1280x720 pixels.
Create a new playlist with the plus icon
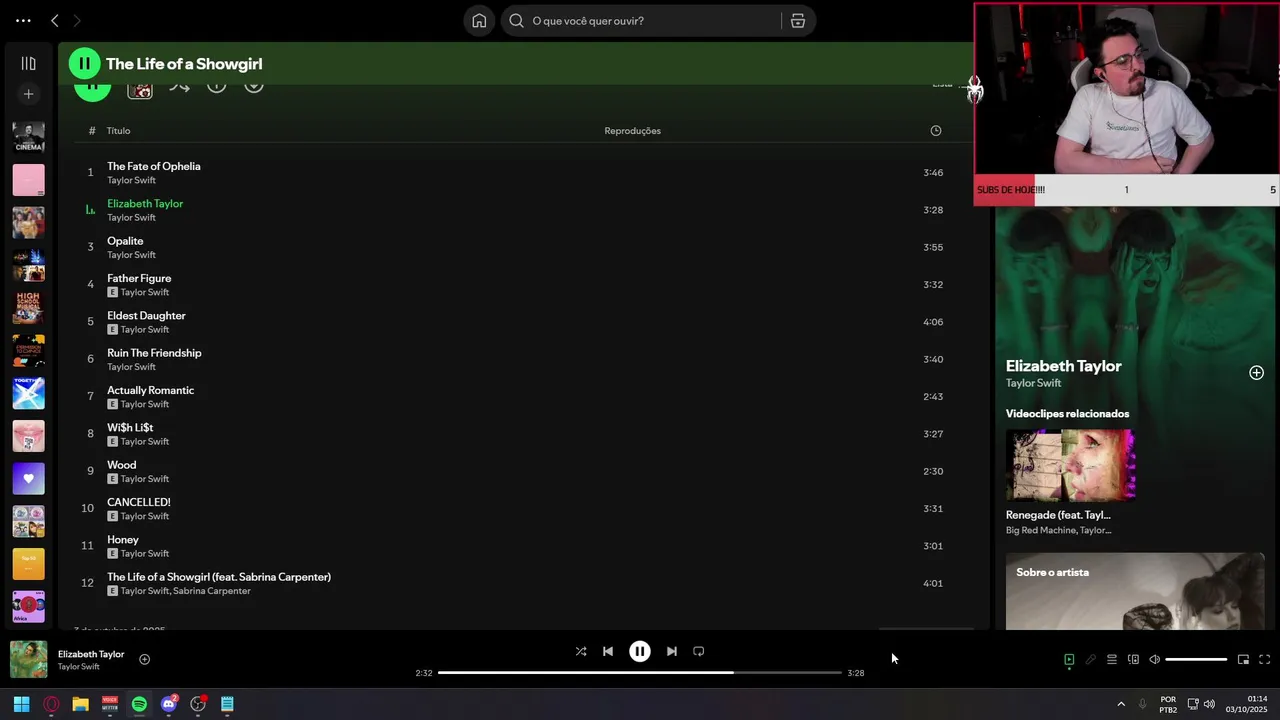pyautogui.click(x=28, y=94)
